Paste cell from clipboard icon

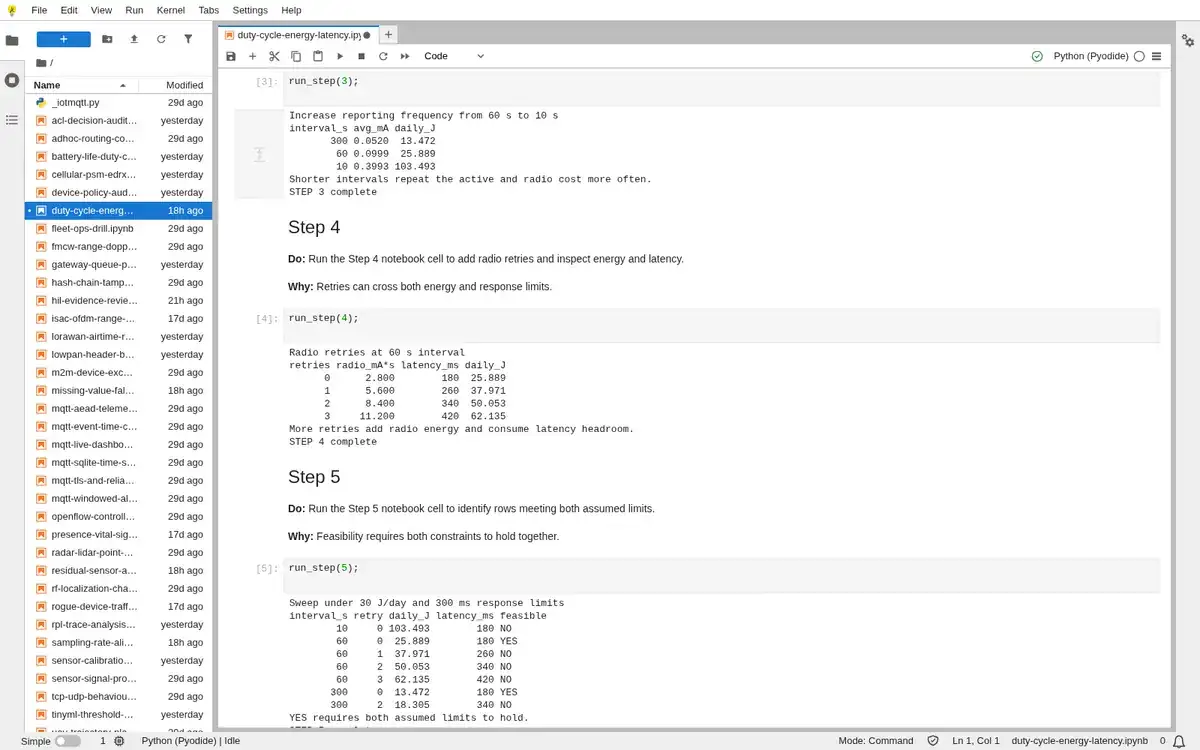(318, 56)
